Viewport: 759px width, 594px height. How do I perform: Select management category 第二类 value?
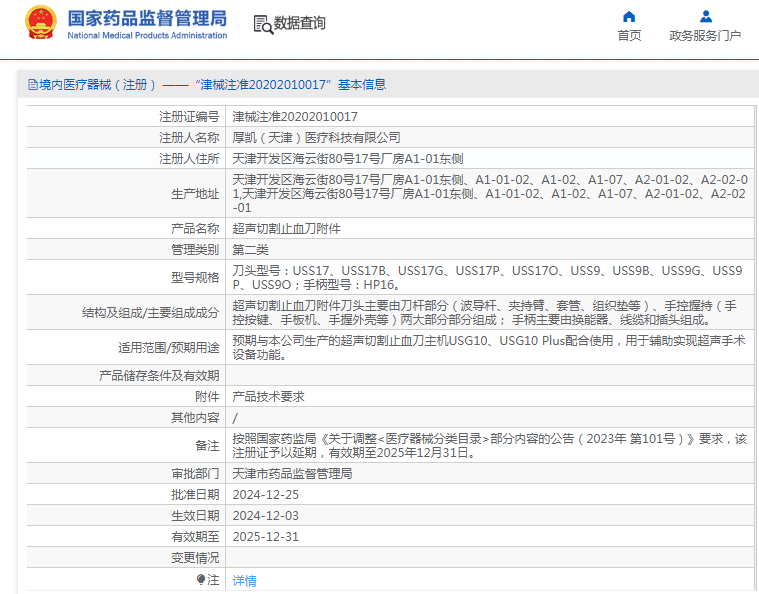(250, 249)
